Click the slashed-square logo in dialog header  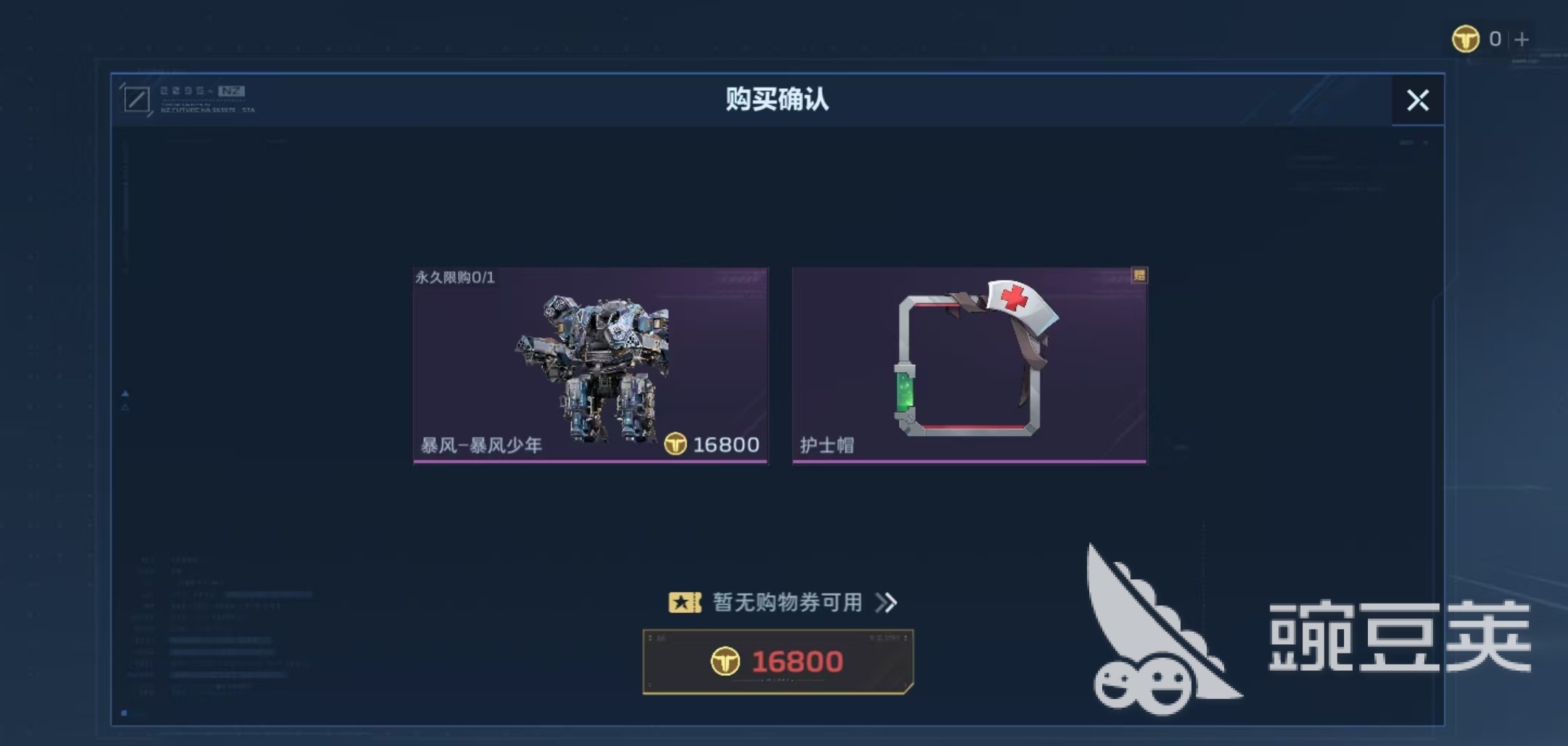[x=136, y=99]
